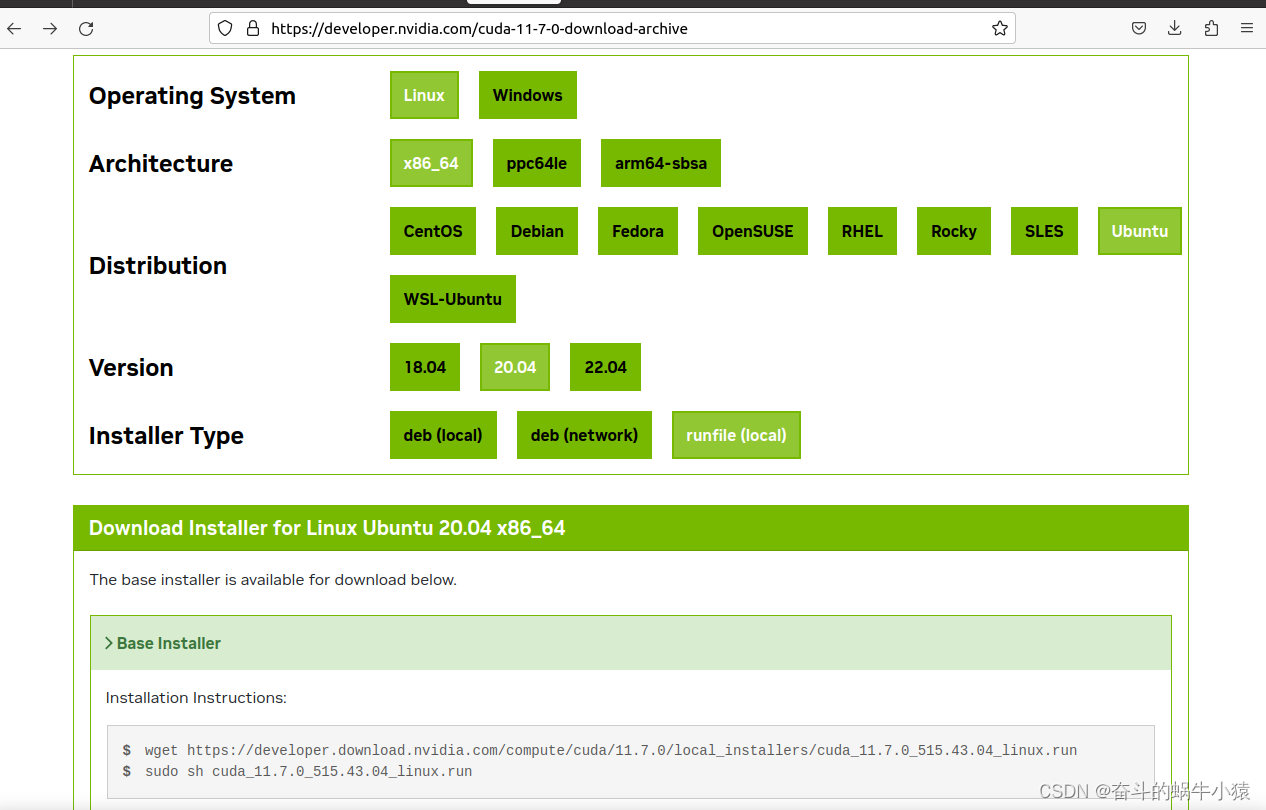The width and height of the screenshot is (1266, 810).
Task: Click 'The base installer is available' text
Action: click(273, 580)
